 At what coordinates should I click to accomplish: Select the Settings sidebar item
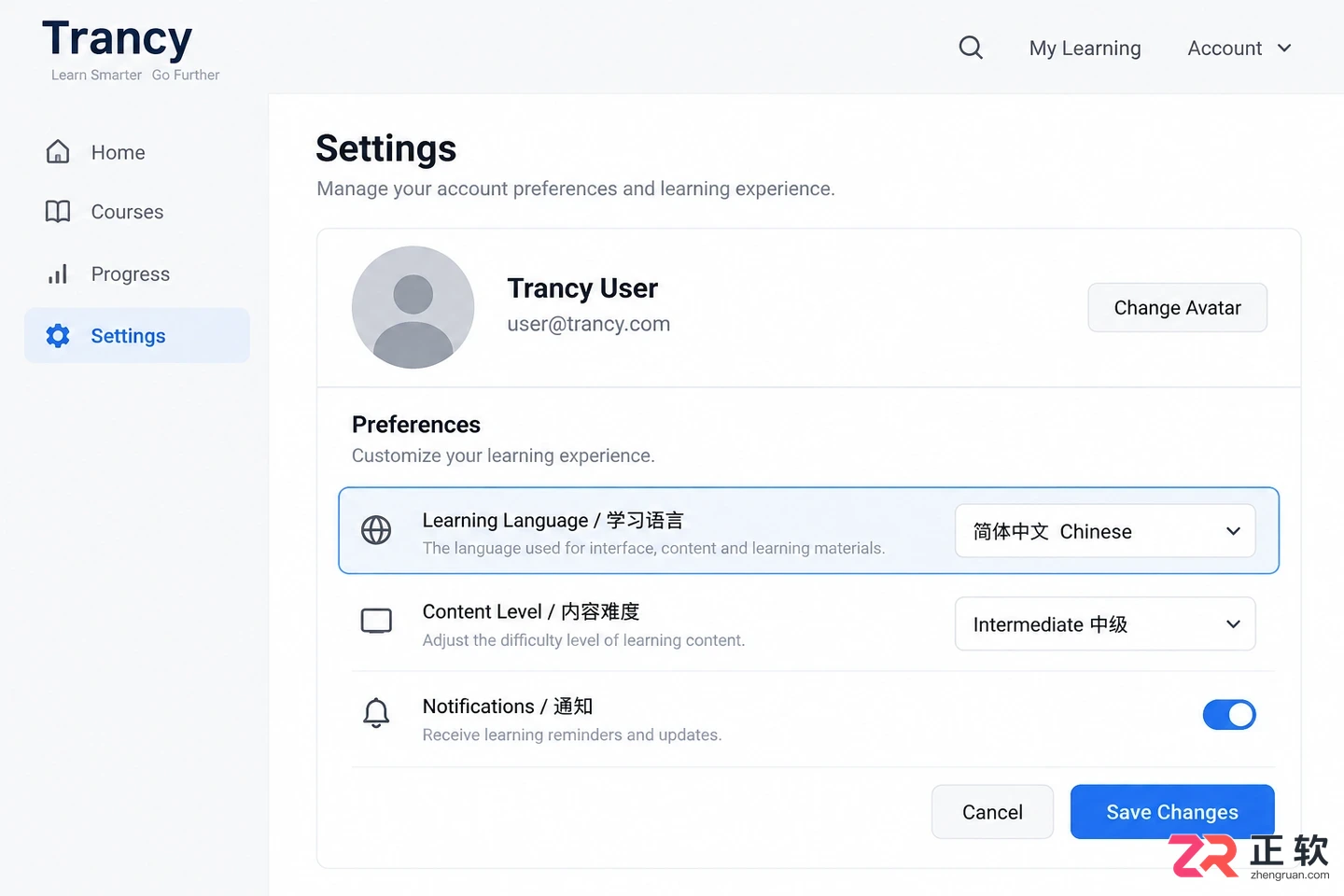[137, 336]
